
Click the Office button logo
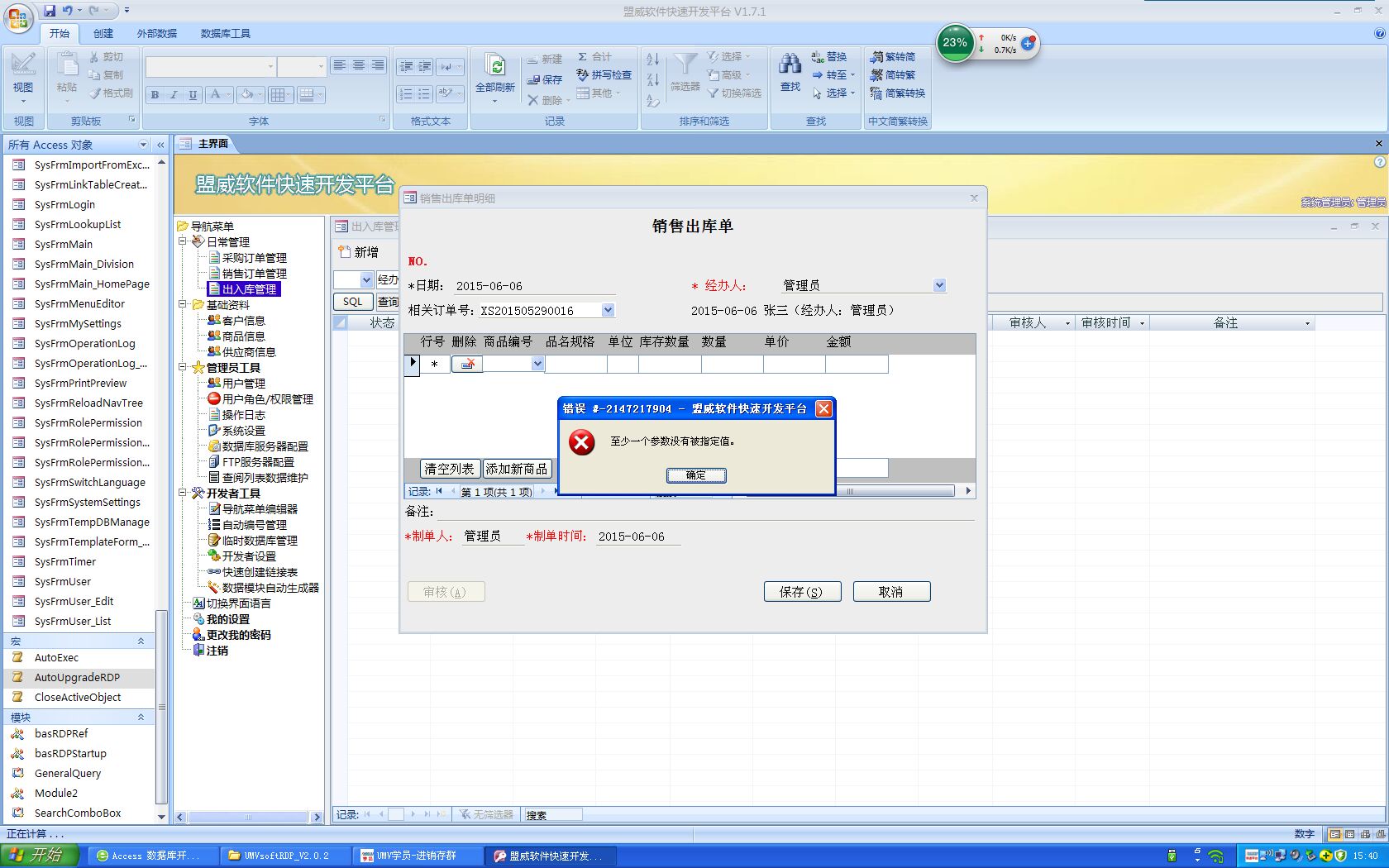pos(18,18)
